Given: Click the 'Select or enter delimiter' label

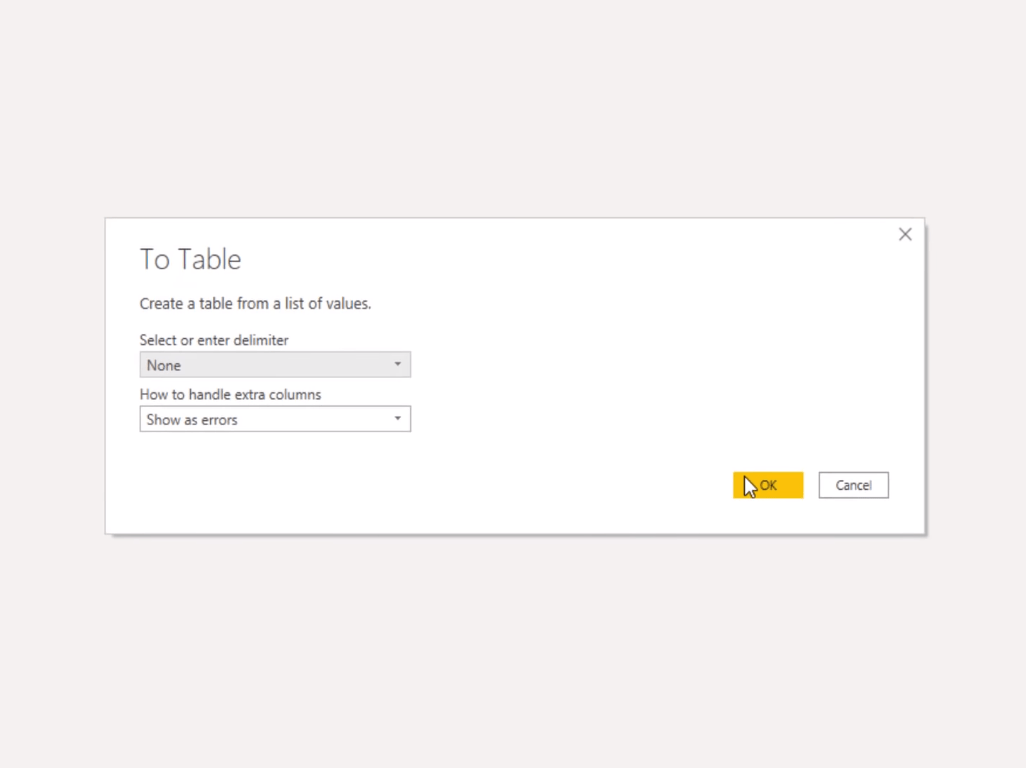Looking at the screenshot, I should click(x=214, y=340).
